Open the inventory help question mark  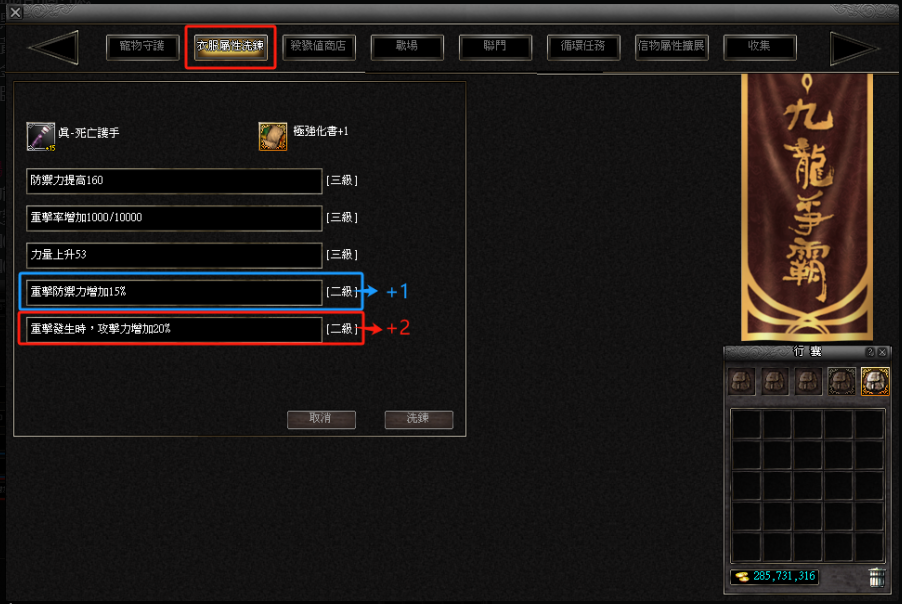point(870,352)
